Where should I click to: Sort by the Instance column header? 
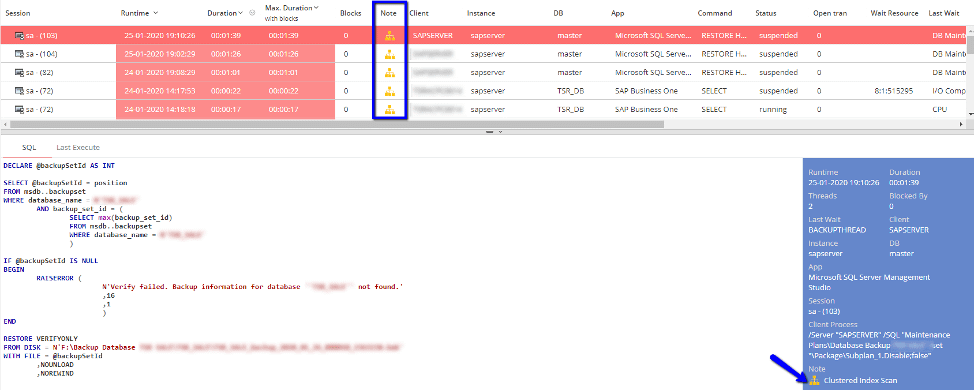[481, 13]
